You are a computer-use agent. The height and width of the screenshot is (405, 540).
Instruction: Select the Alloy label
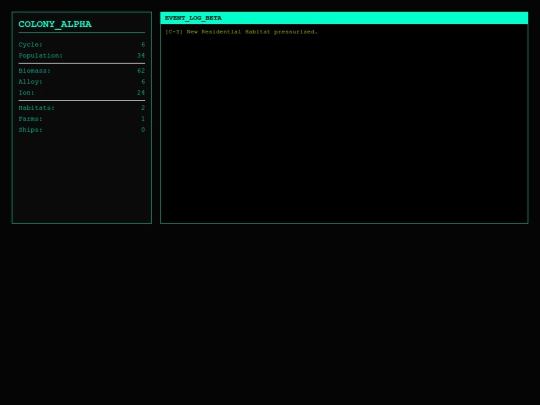click(x=31, y=82)
